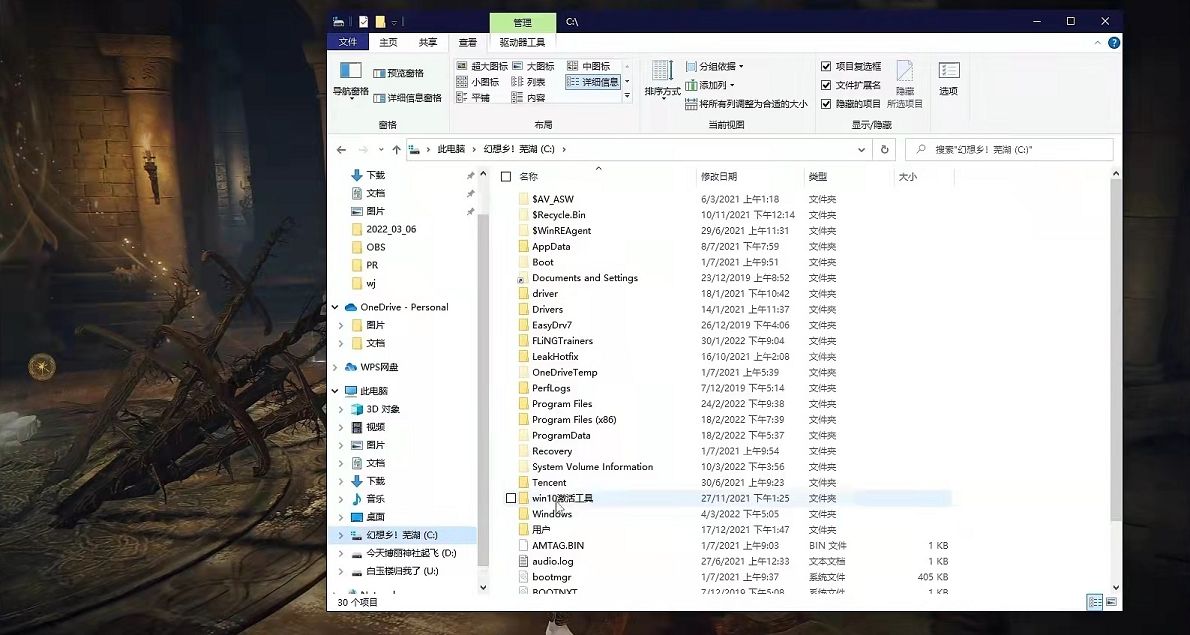Click the blue help question mark icon
The image size is (1190, 635).
[1114, 42]
